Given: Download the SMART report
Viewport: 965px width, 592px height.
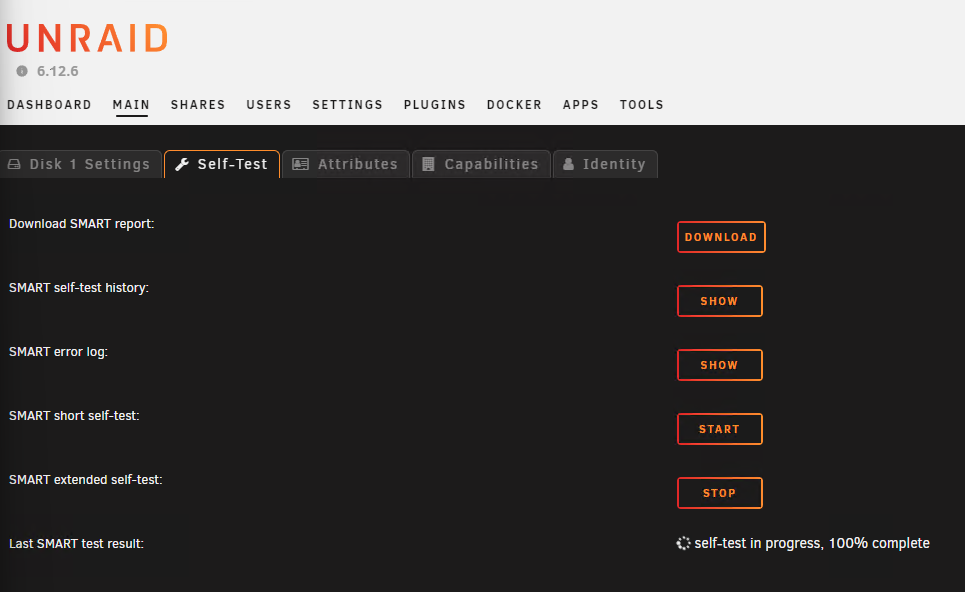Looking at the screenshot, I should [x=721, y=237].
